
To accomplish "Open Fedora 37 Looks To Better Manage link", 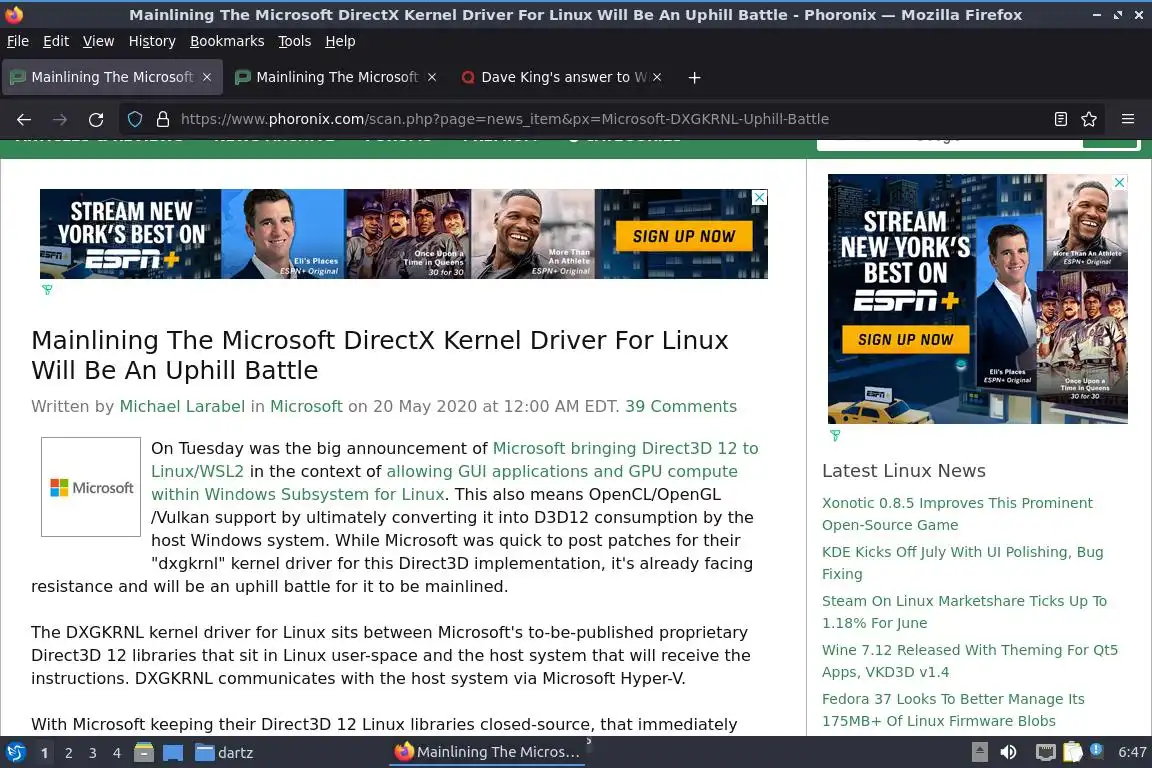I will [953, 710].
